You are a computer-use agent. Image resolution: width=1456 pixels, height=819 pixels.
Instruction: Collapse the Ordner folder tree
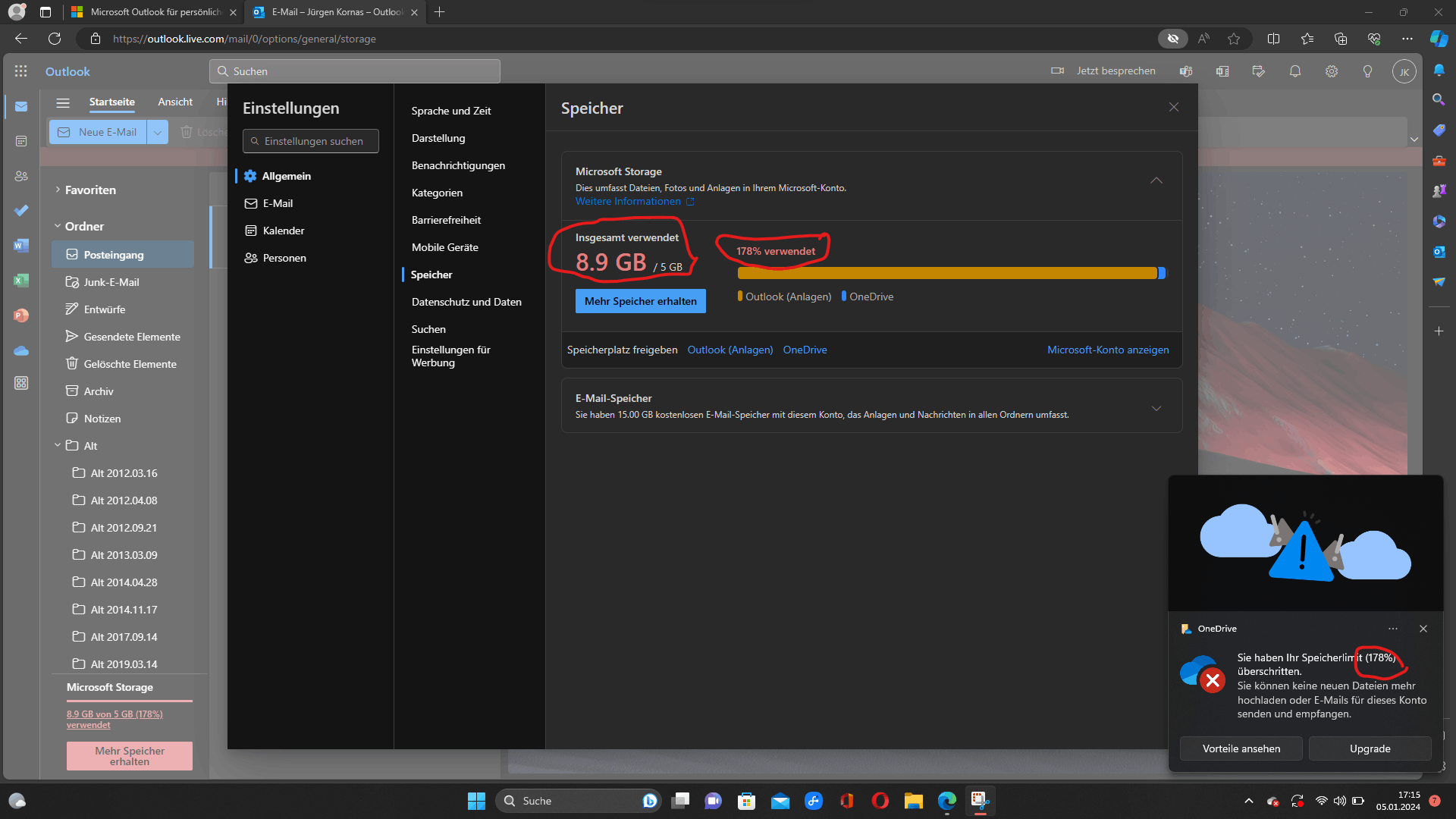pos(58,226)
